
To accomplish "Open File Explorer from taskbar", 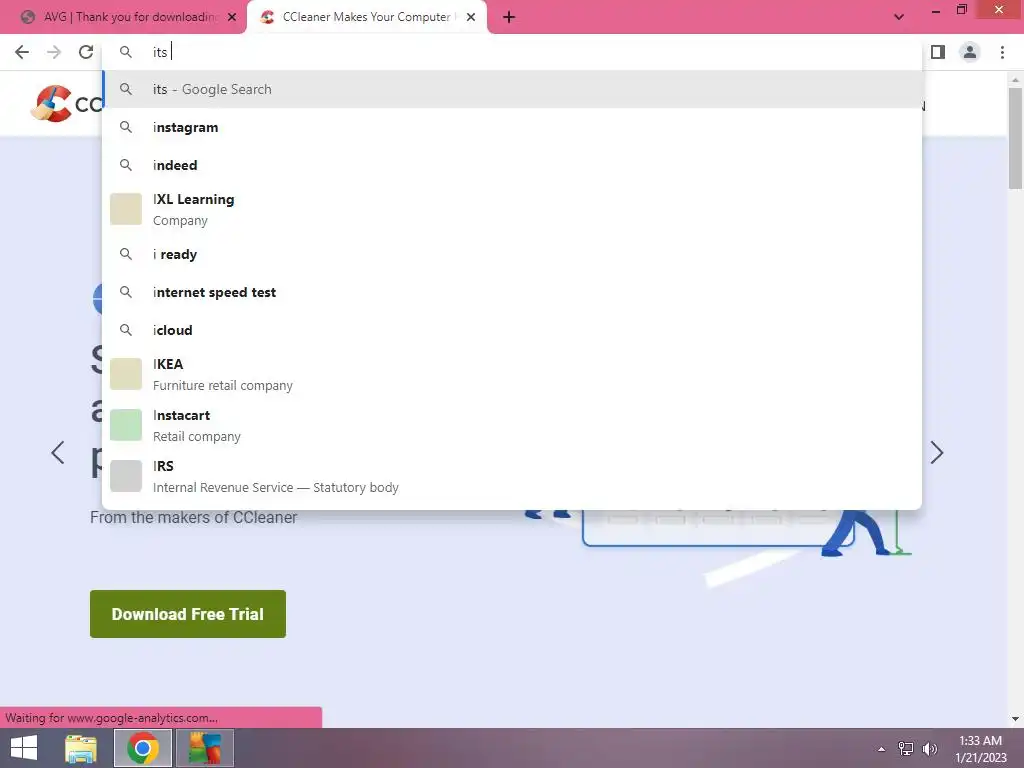I will pos(81,748).
